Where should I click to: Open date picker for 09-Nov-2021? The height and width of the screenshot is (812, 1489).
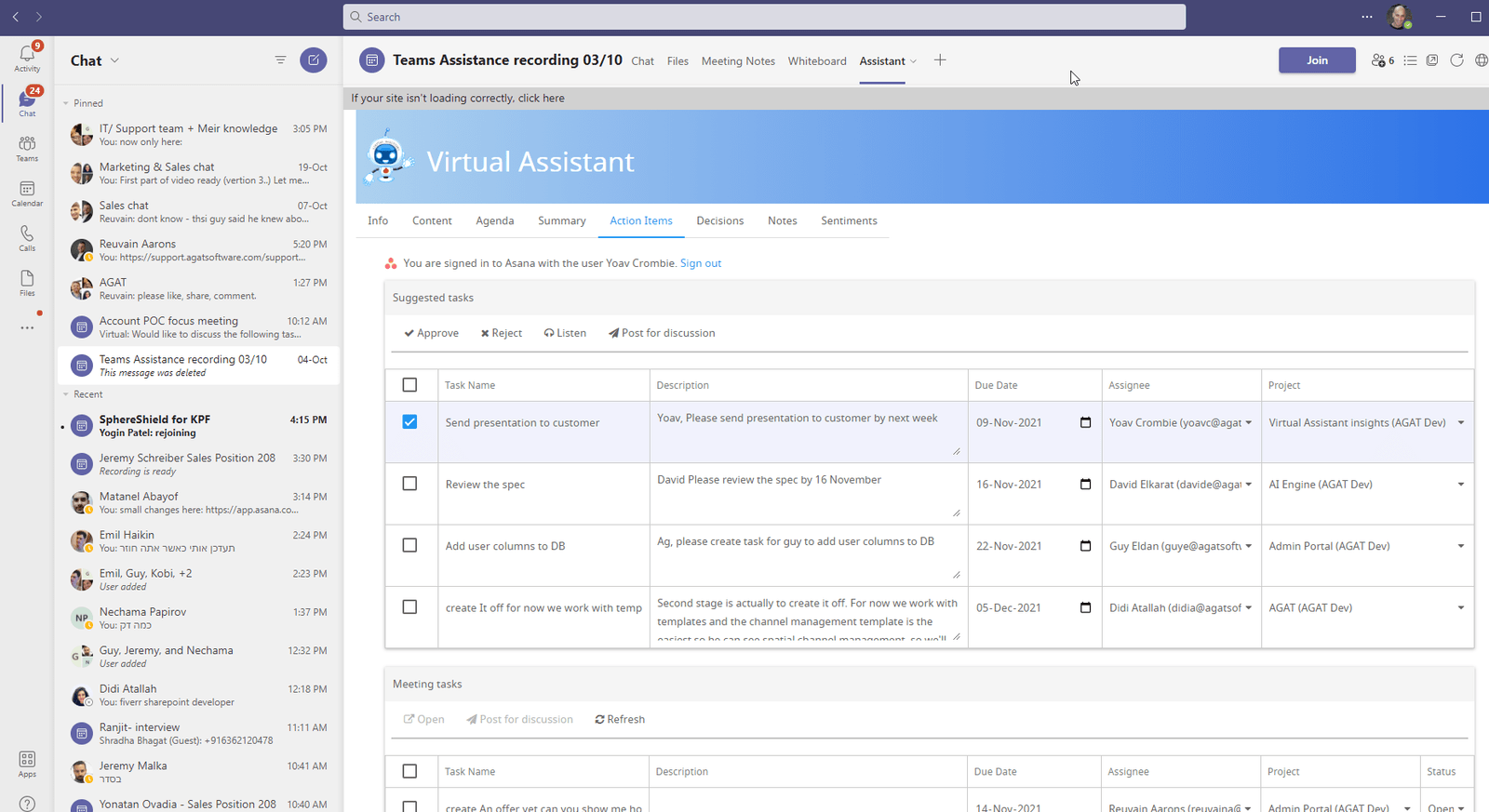[x=1085, y=422]
